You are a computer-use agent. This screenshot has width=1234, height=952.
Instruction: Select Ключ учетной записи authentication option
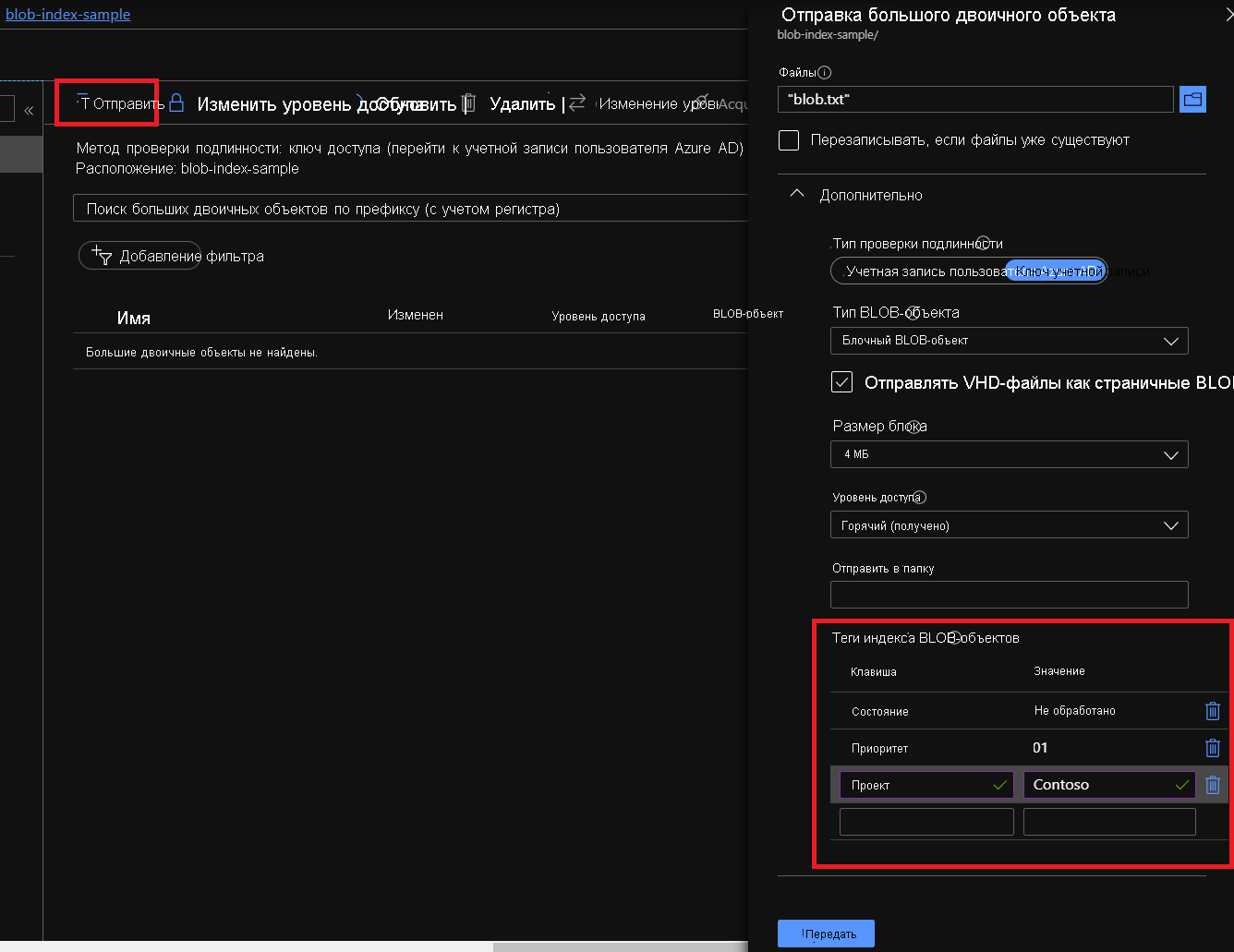click(x=1056, y=271)
